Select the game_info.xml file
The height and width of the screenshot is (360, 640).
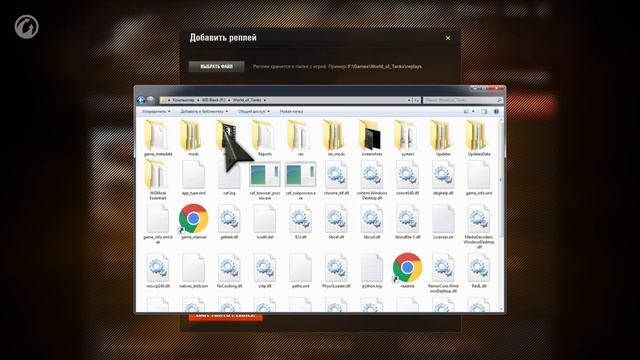pyautogui.click(x=479, y=178)
